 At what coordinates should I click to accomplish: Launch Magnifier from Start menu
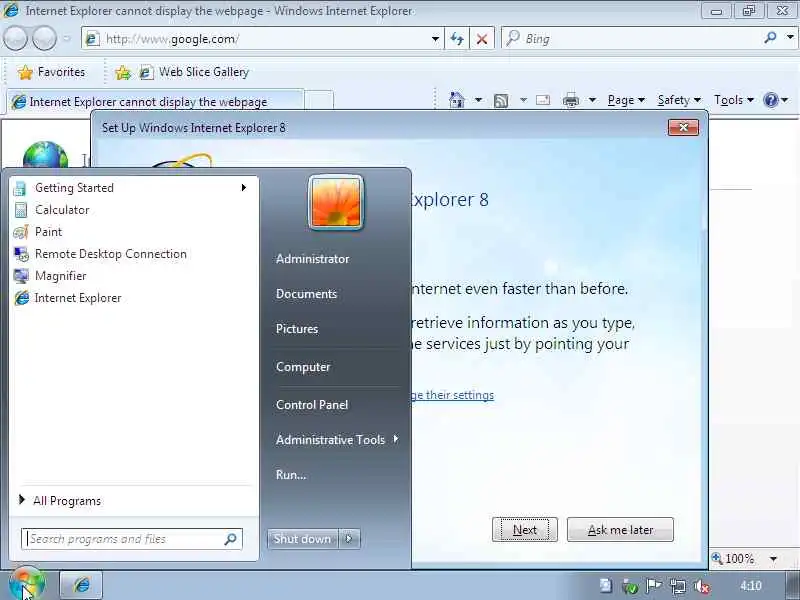tap(133, 276)
